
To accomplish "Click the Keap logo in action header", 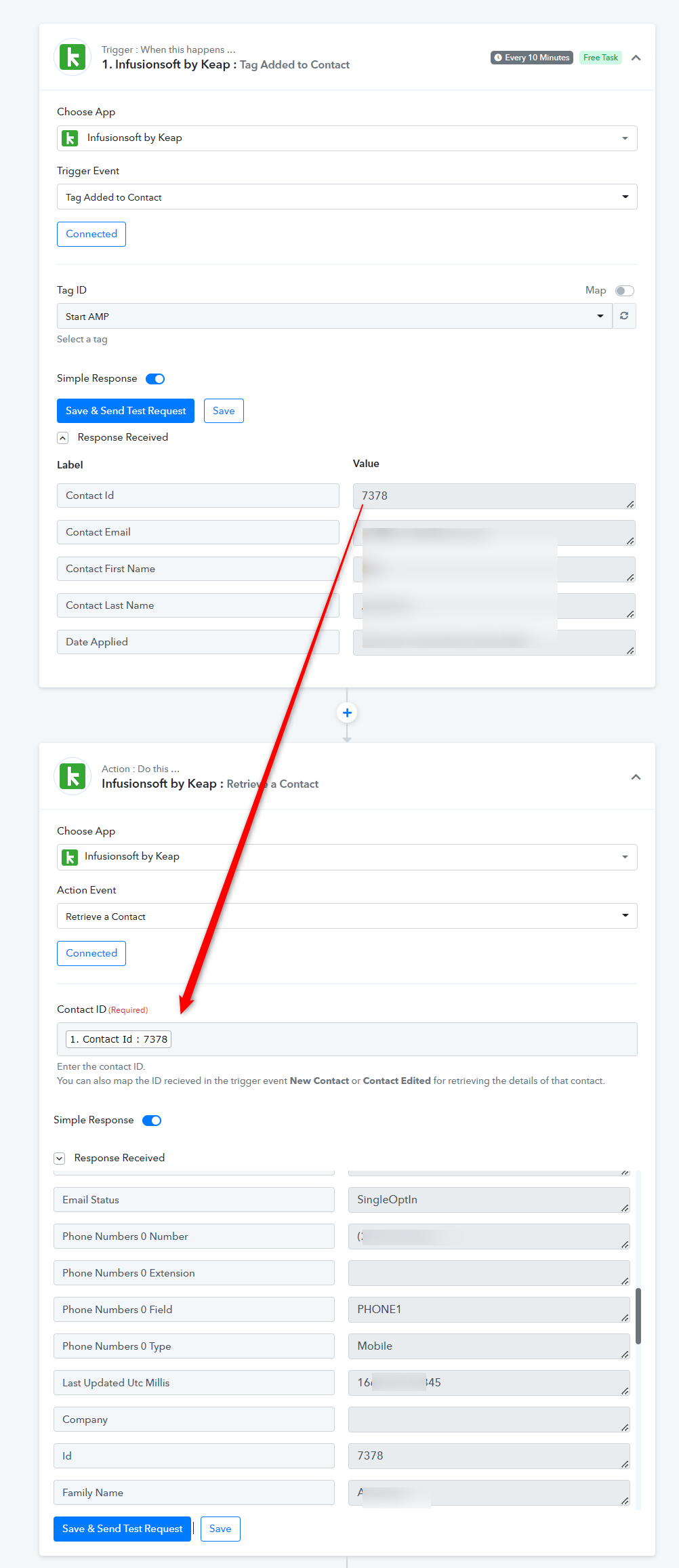I will click(73, 776).
